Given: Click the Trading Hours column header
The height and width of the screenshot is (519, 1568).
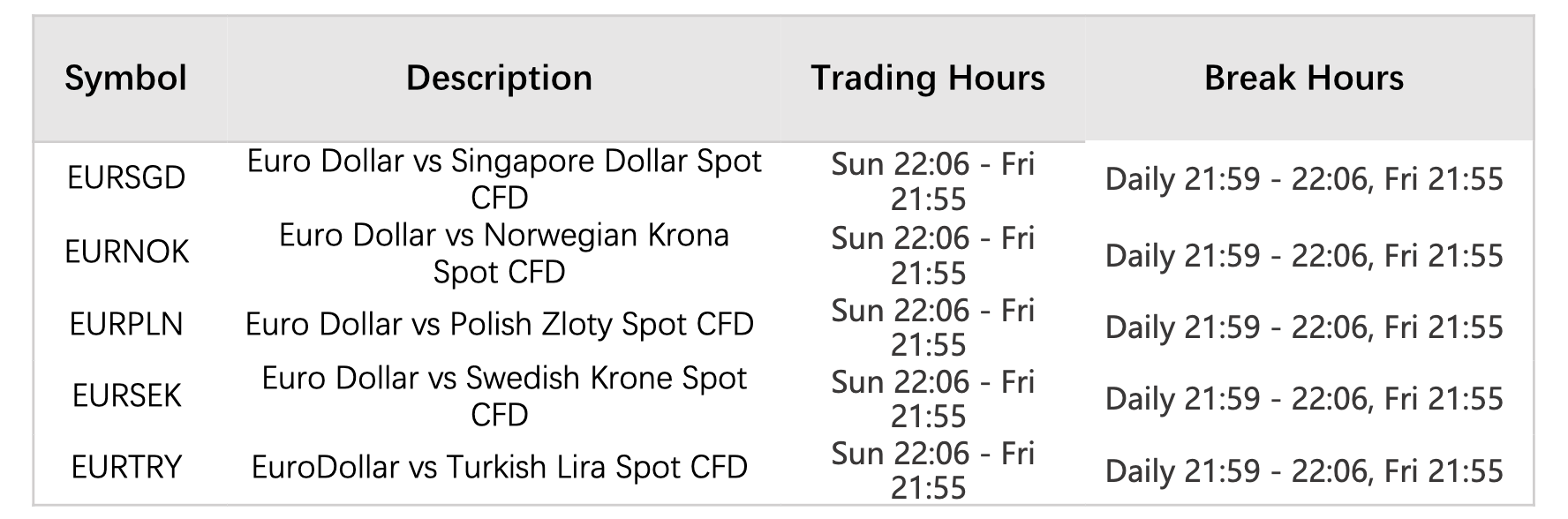Looking at the screenshot, I should 928,78.
